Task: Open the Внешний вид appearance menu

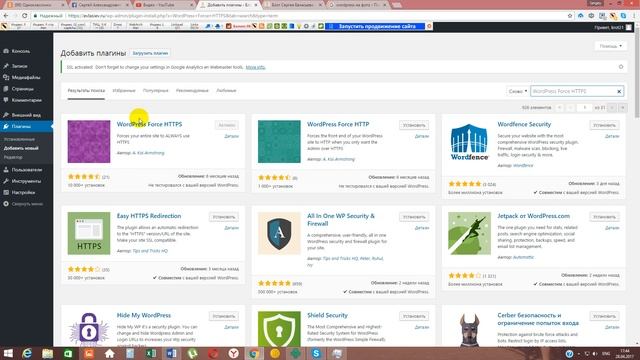Action: pyautogui.click(x=26, y=115)
